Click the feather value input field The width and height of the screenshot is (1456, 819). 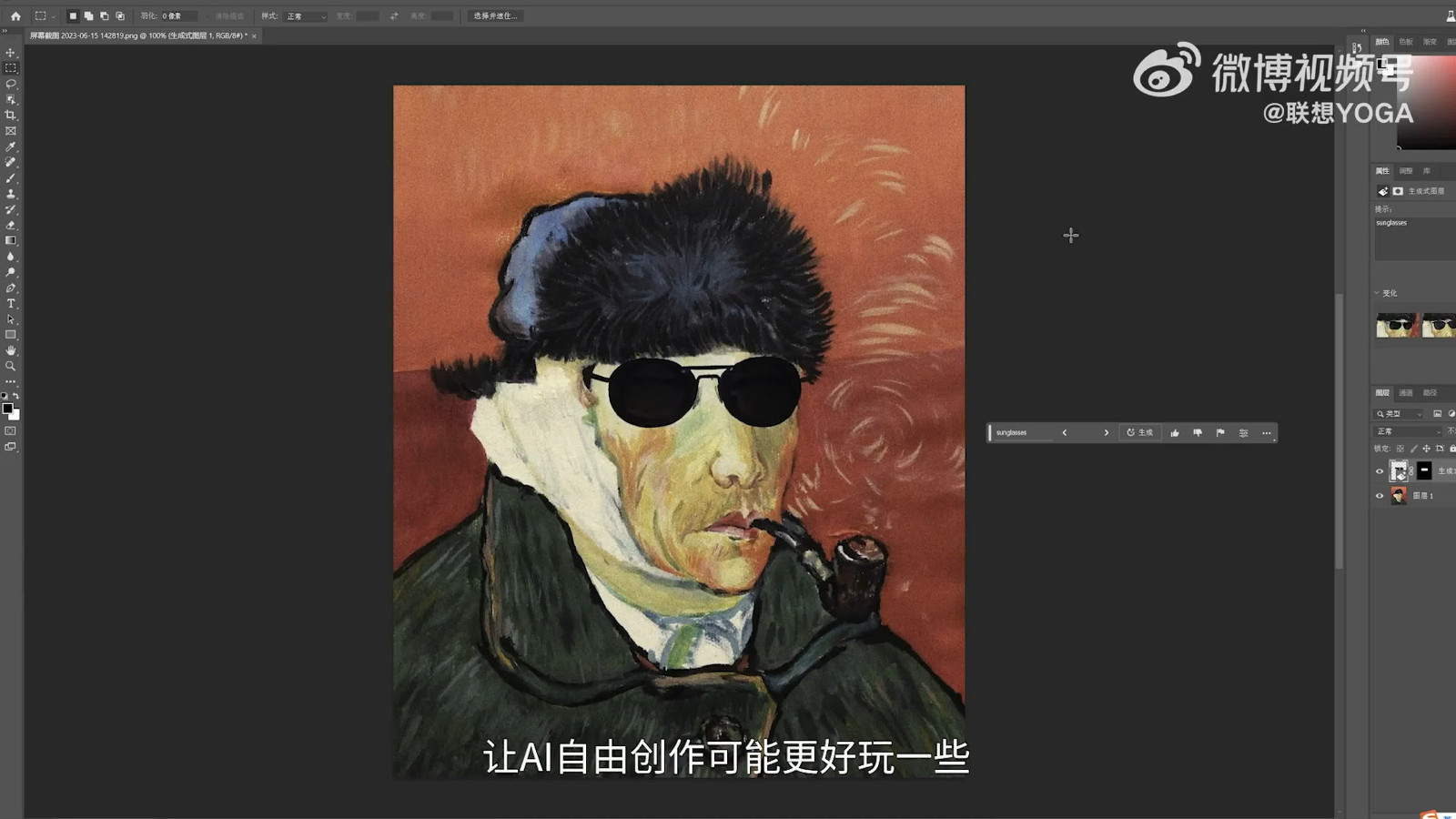pos(179,15)
